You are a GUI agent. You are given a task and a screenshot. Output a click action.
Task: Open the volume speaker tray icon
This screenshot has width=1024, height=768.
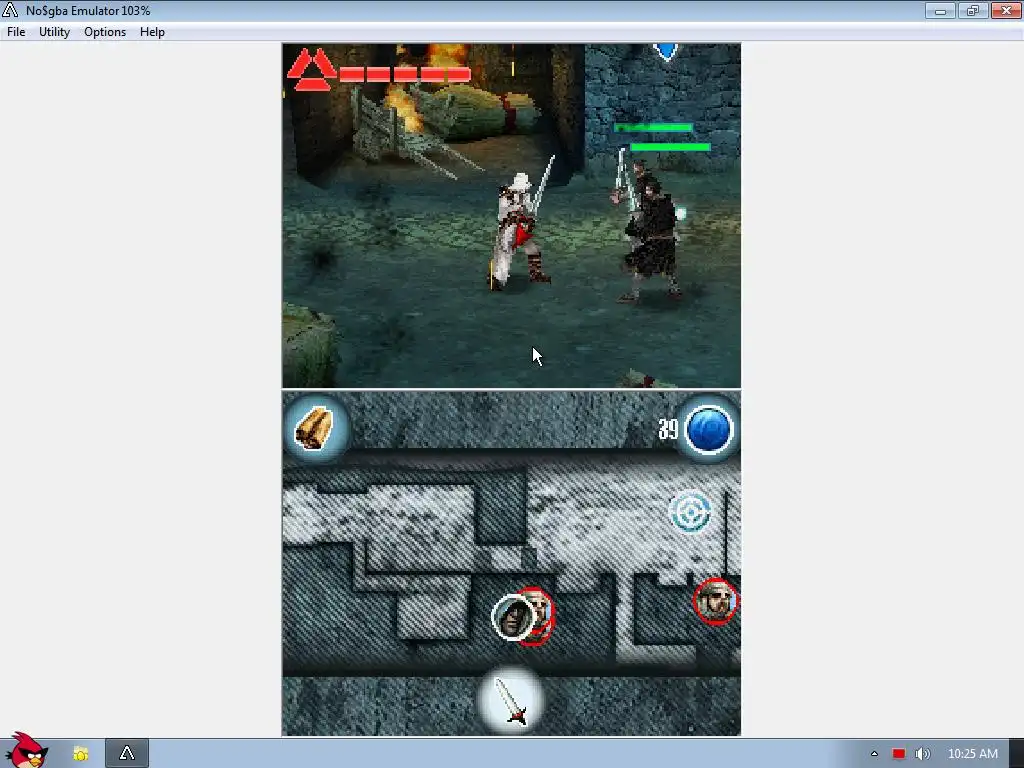(922, 754)
